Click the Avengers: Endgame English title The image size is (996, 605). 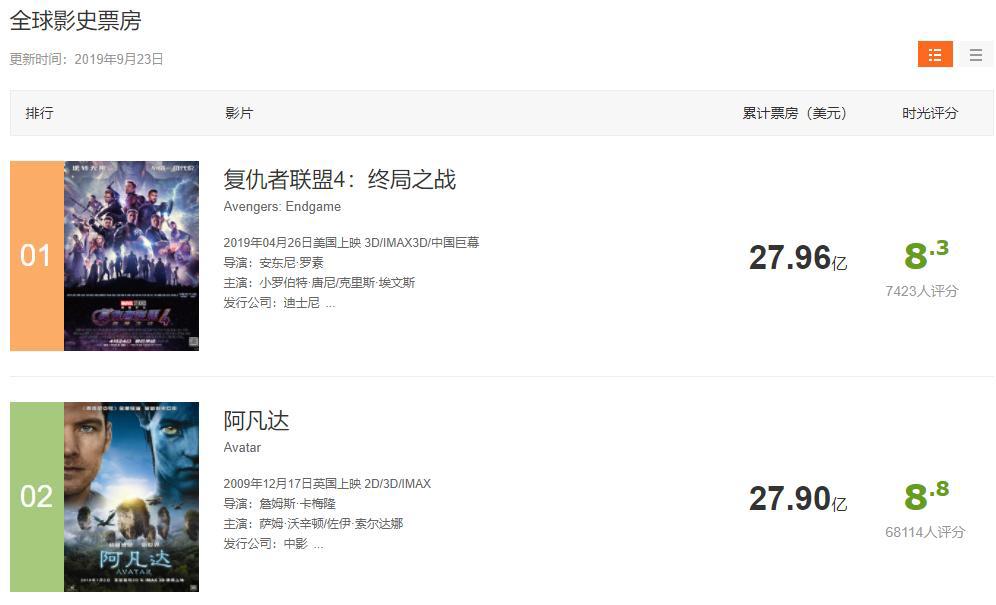282,206
